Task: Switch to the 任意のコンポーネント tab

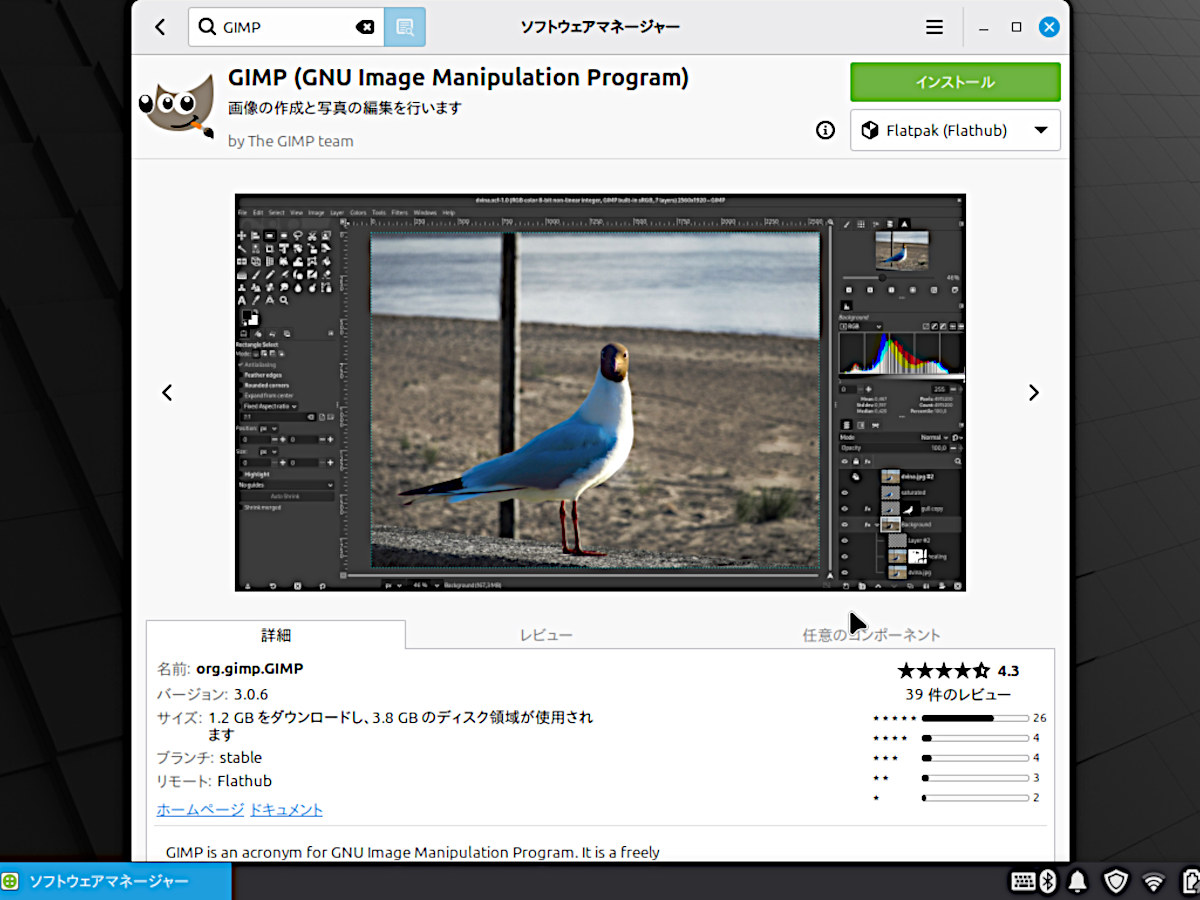Action: pos(871,635)
